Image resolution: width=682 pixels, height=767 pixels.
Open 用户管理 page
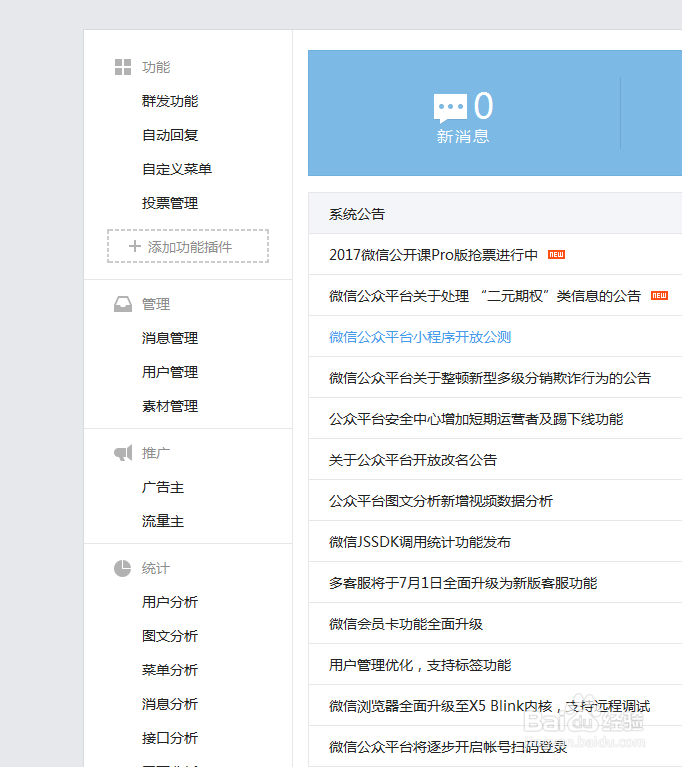pos(170,372)
